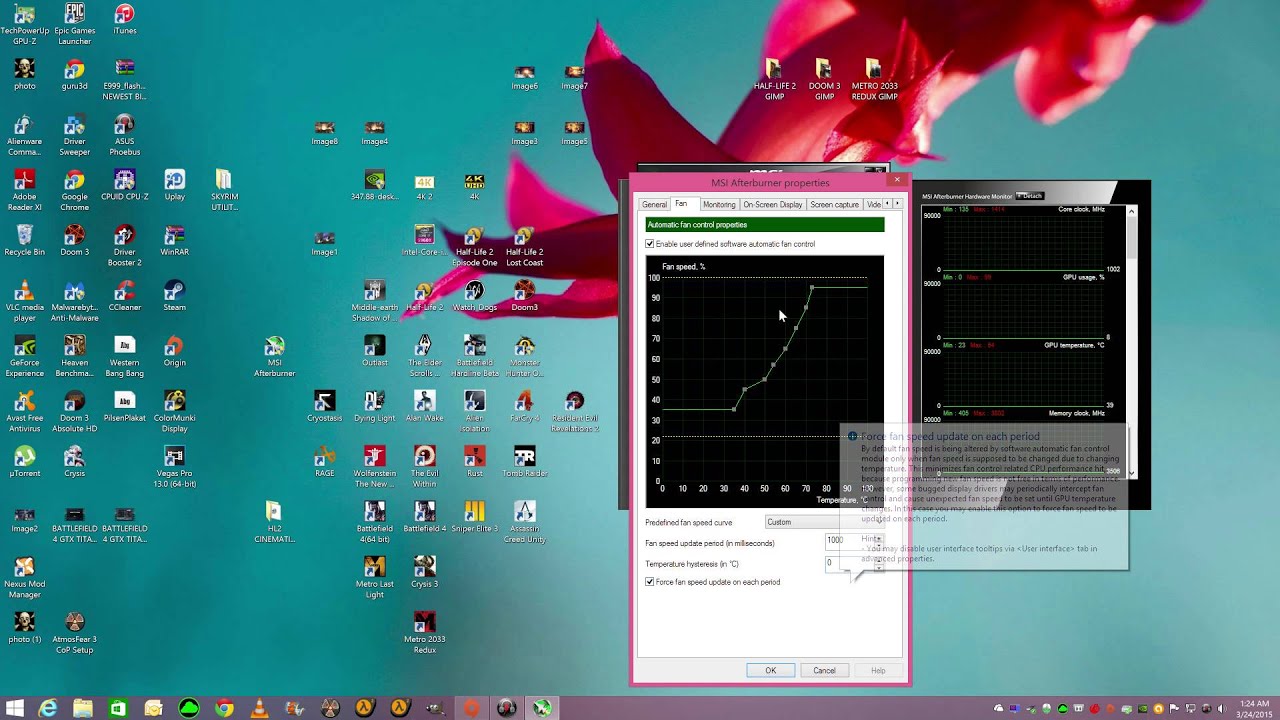The height and width of the screenshot is (720, 1280).
Task: Select the Steam desktop icon
Action: pos(174,296)
